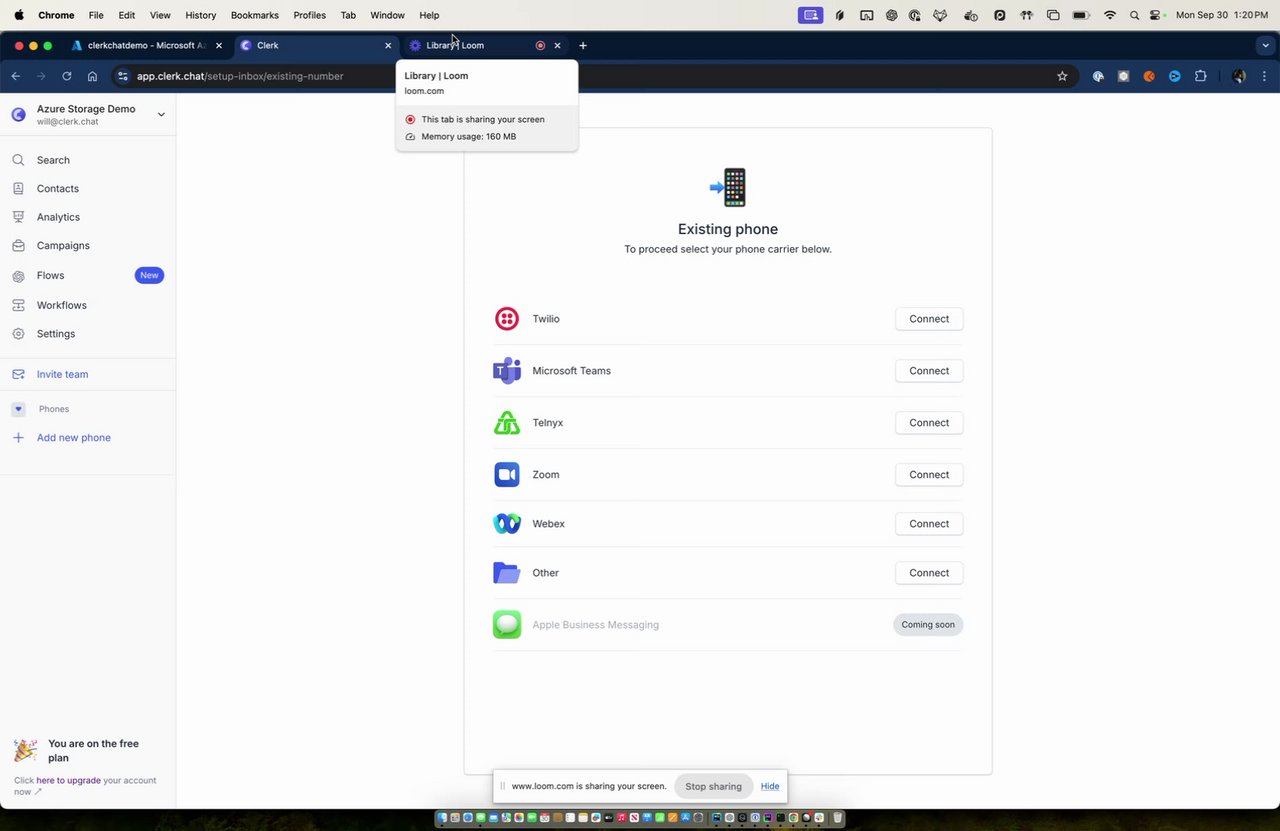The width and height of the screenshot is (1280, 831).
Task: Click Invite team in the sidebar
Action: click(x=62, y=374)
